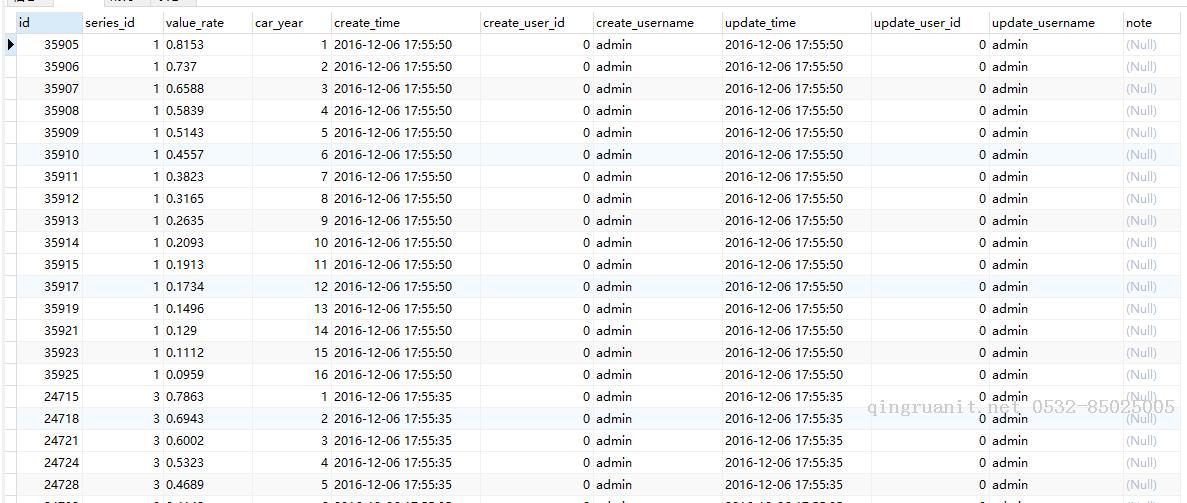Image resolution: width=1187 pixels, height=503 pixels.
Task: Click value_rate cell 0.8153
Action: coord(207,45)
